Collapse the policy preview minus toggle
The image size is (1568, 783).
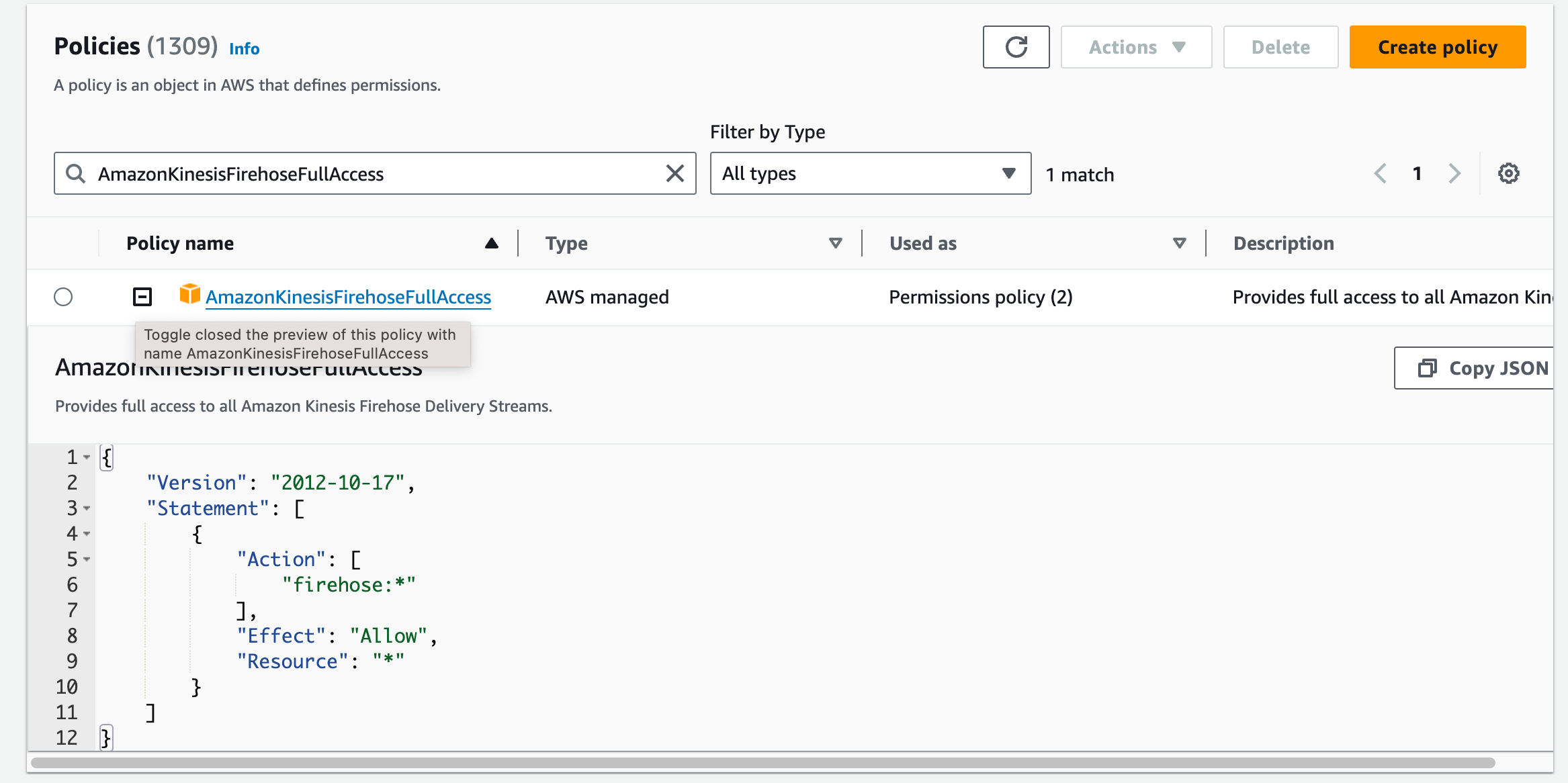pos(142,297)
